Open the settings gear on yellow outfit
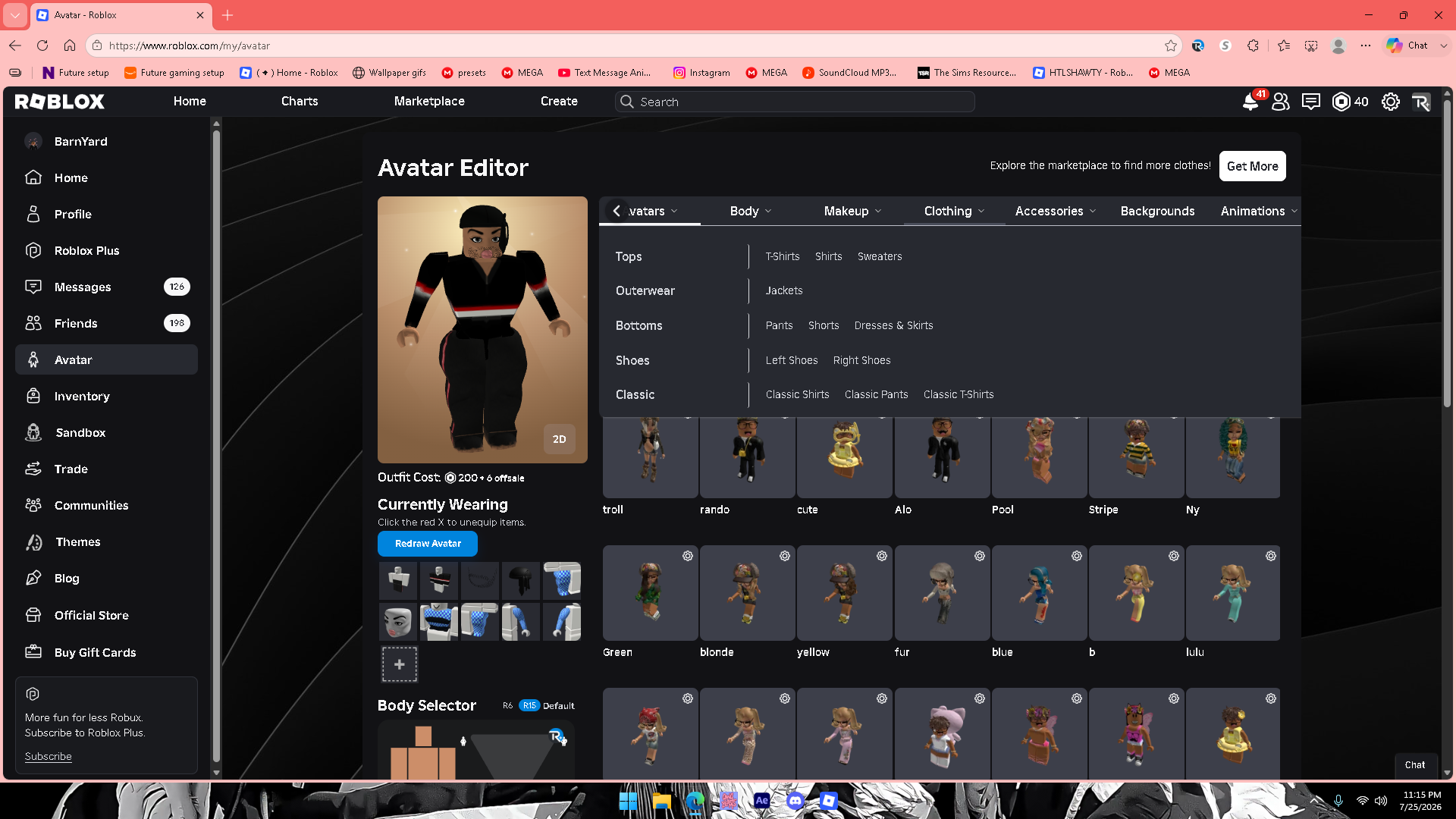Viewport: 1456px width, 819px height. tap(882, 556)
